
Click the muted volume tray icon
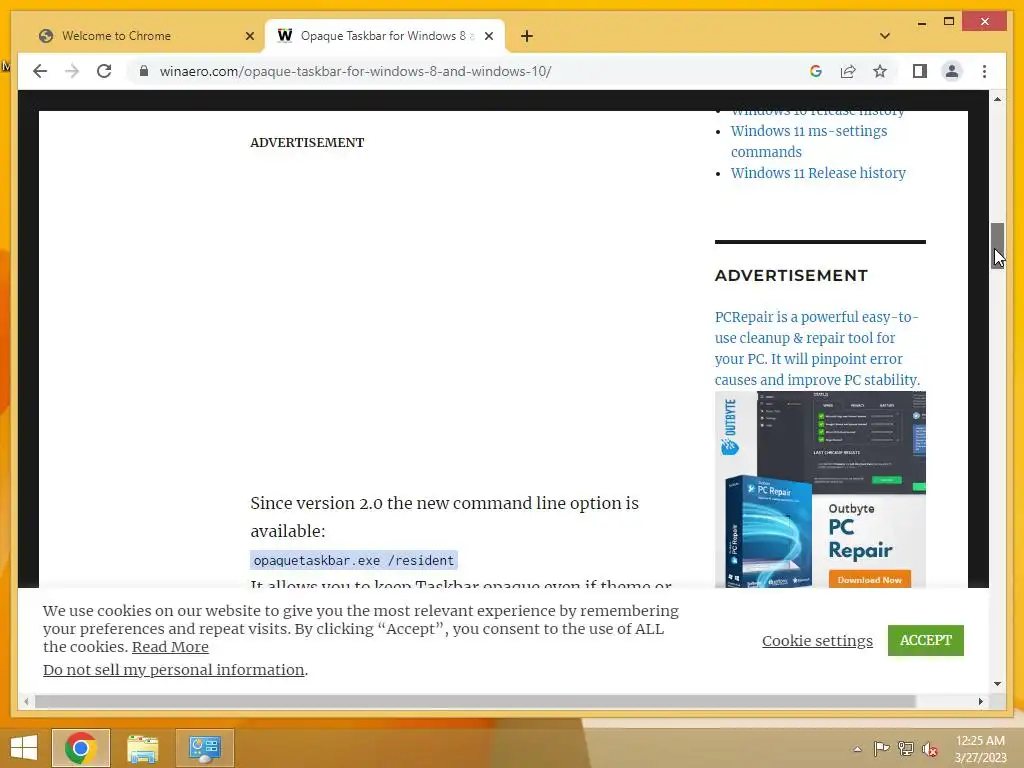click(929, 748)
